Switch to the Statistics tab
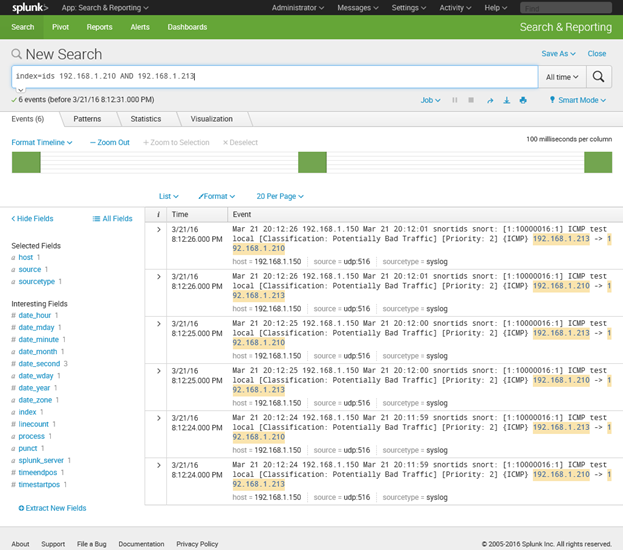623x550 pixels. 146,119
